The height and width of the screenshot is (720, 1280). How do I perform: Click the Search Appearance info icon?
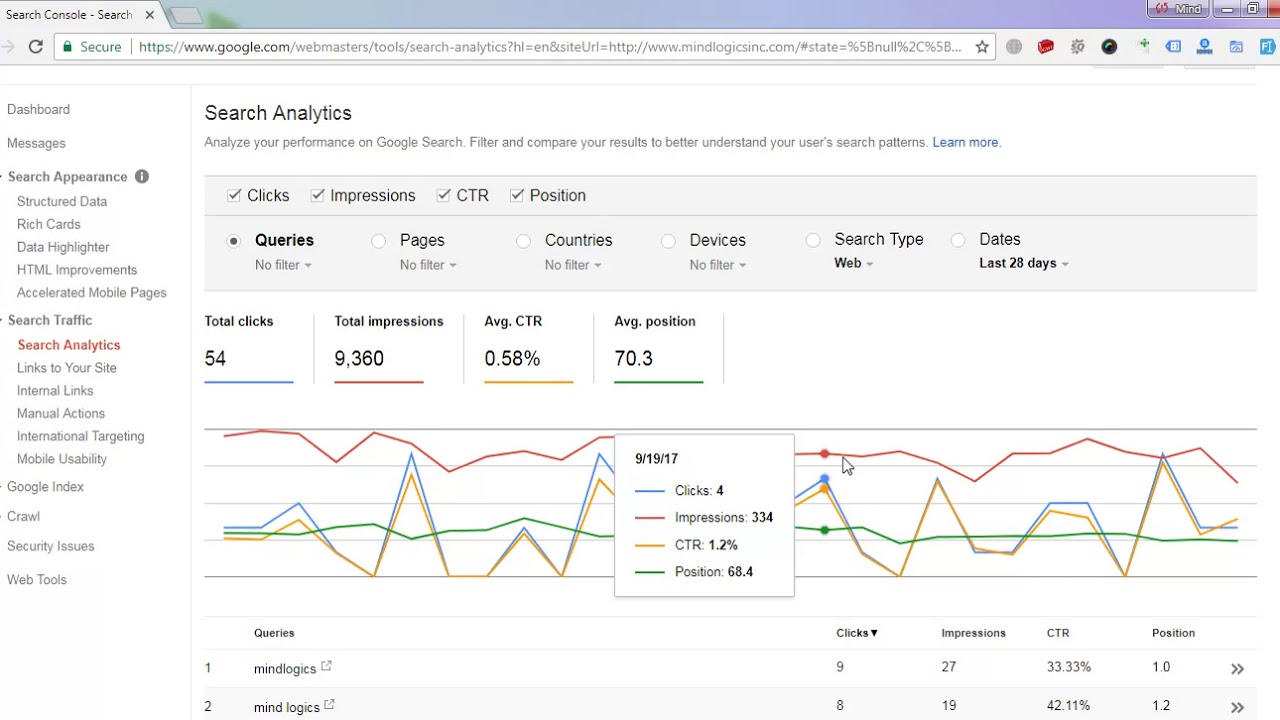(142, 176)
